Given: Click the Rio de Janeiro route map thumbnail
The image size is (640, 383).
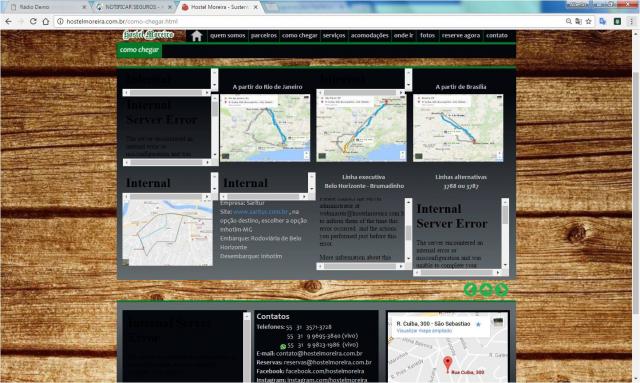Looking at the screenshot, I should [265, 128].
